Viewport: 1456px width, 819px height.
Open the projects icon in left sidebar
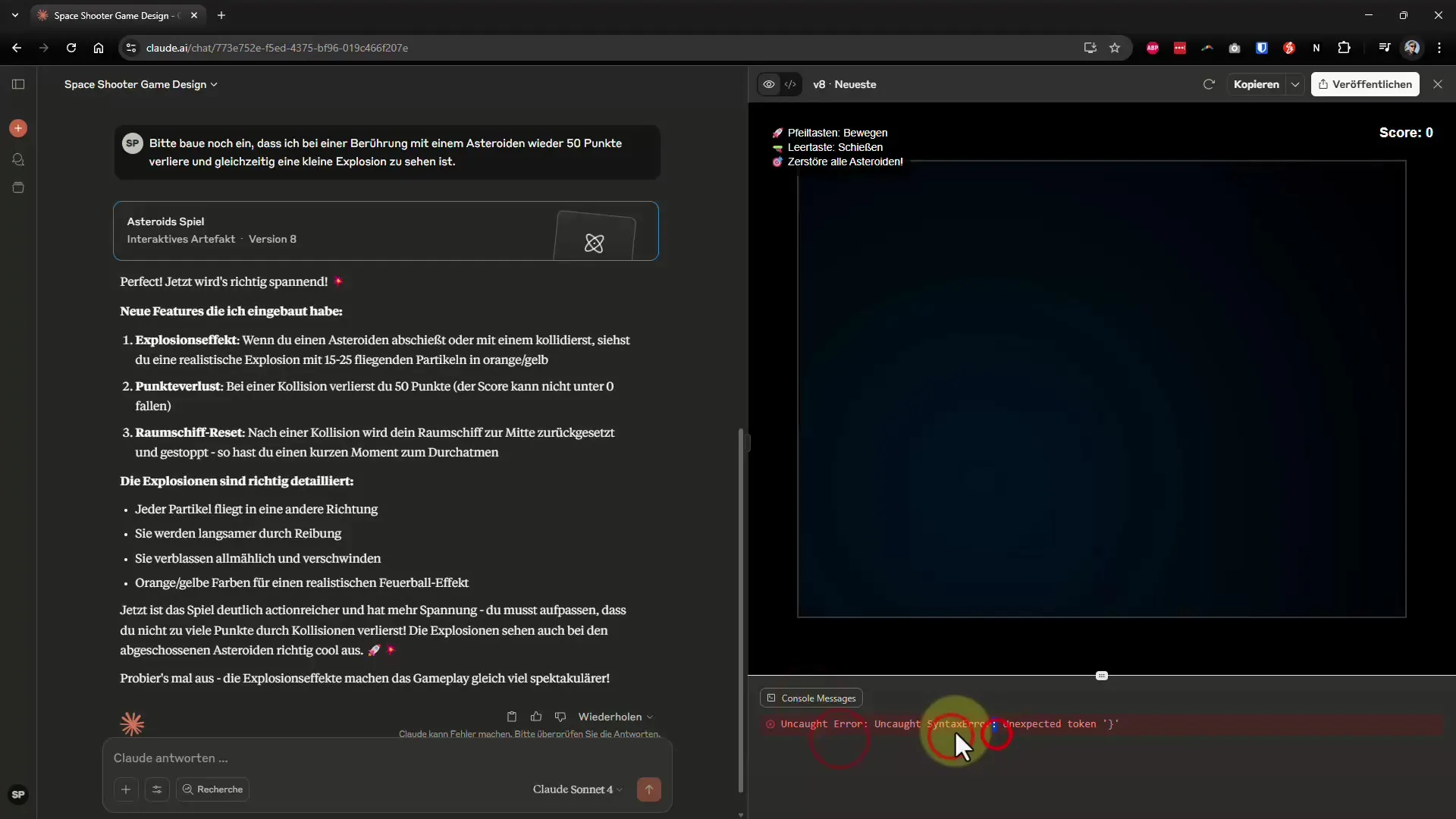(x=18, y=187)
